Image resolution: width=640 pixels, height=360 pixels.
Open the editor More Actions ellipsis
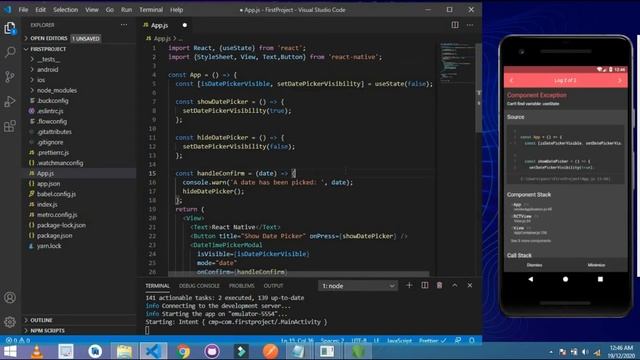[470, 25]
